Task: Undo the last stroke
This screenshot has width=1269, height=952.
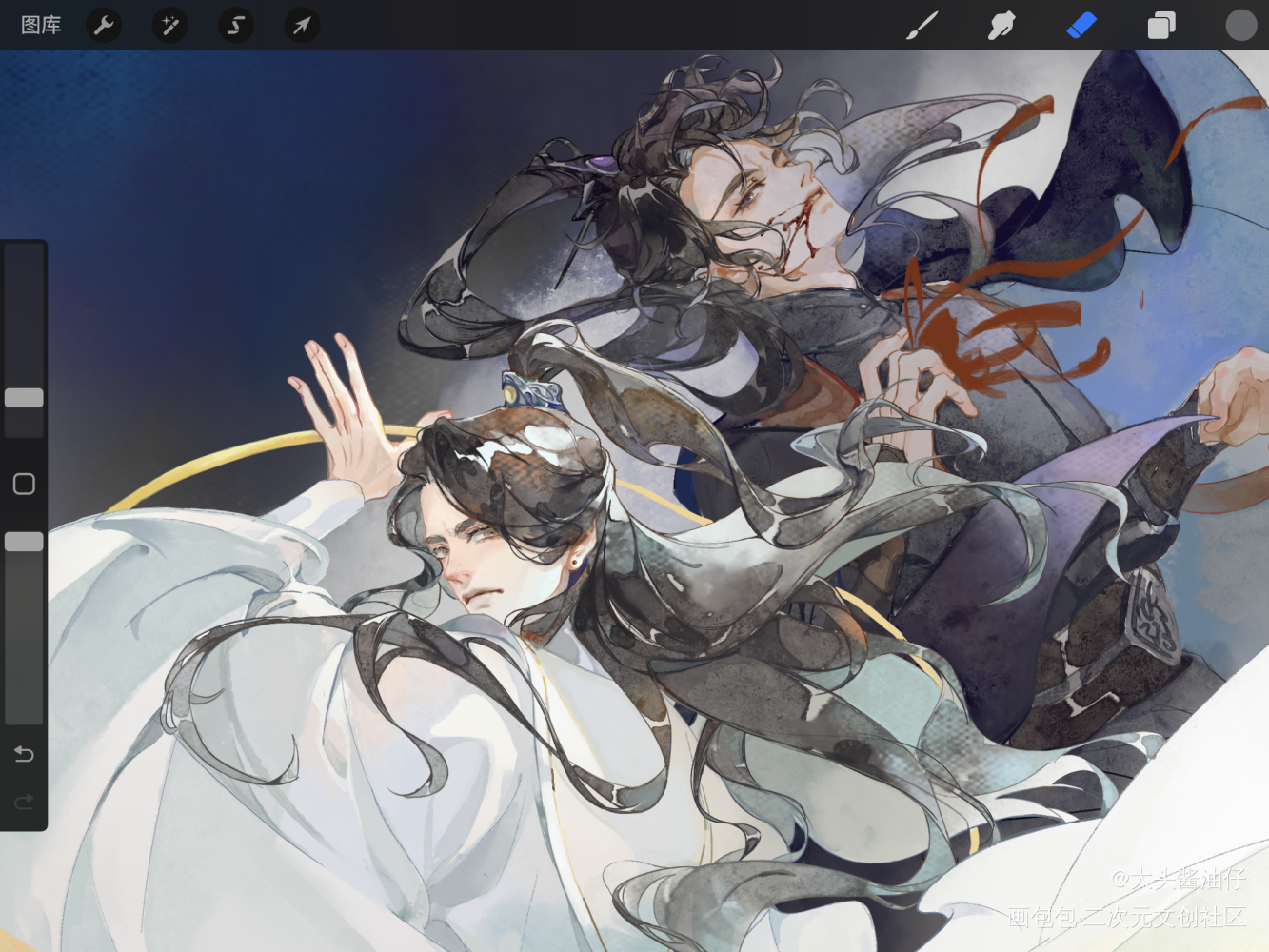Action: click(24, 754)
